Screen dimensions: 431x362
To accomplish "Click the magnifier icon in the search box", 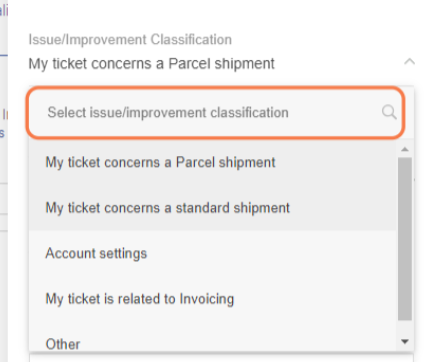I will [389, 112].
